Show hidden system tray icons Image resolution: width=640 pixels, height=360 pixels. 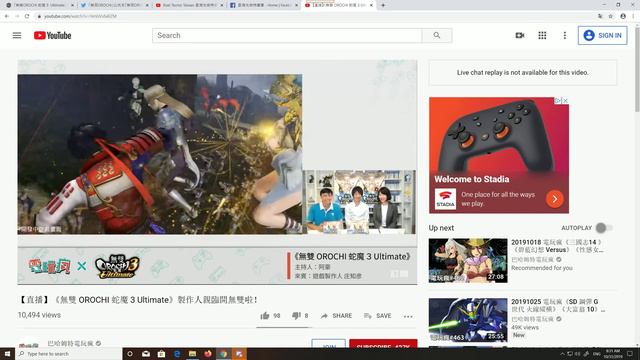pyautogui.click(x=562, y=354)
